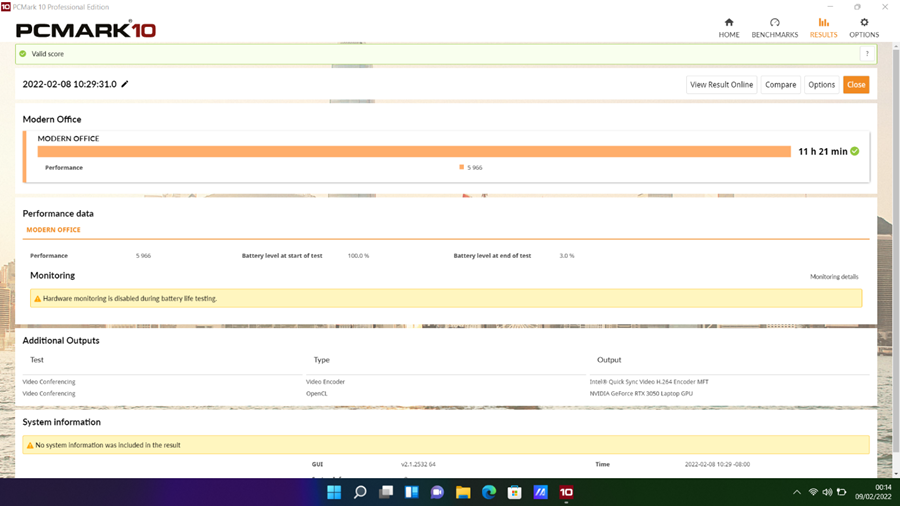Image resolution: width=900 pixels, height=506 pixels.
Task: Open the Windows Start menu
Action: 334,492
